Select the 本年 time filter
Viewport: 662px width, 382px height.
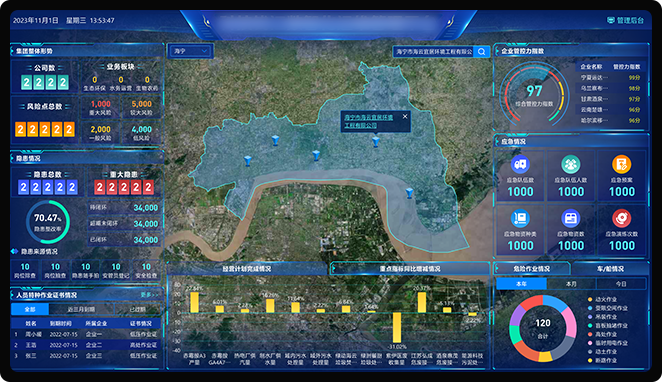pos(521,284)
